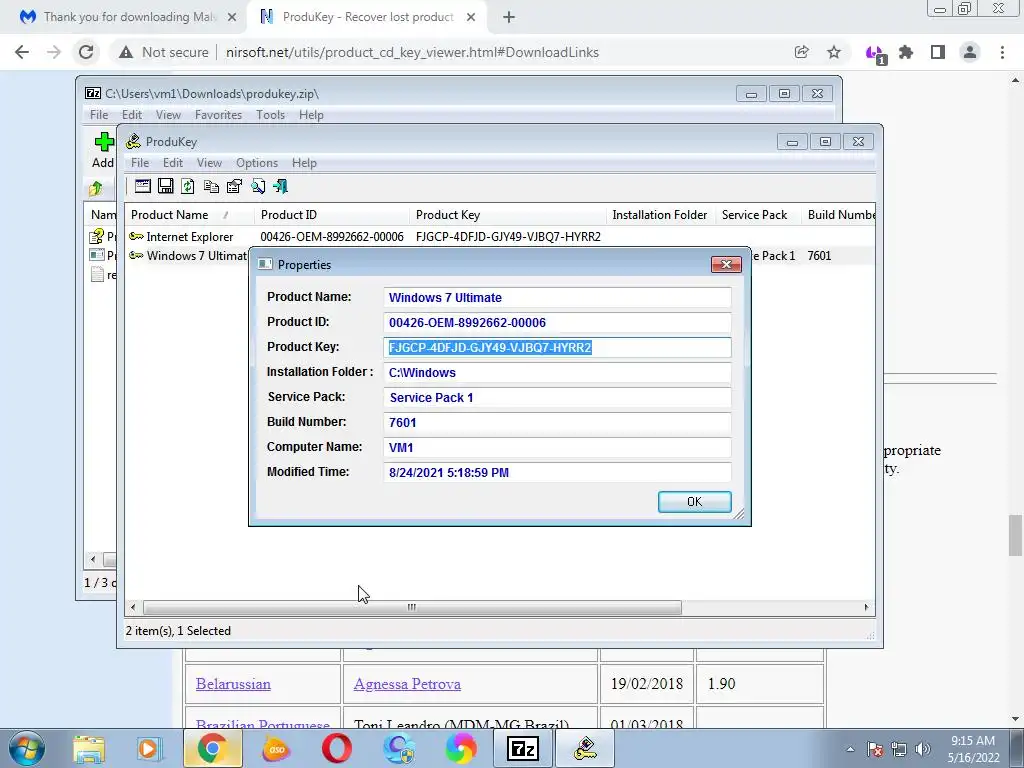1024x768 pixels.
Task: Open ProduKey Help menu
Action: click(304, 163)
